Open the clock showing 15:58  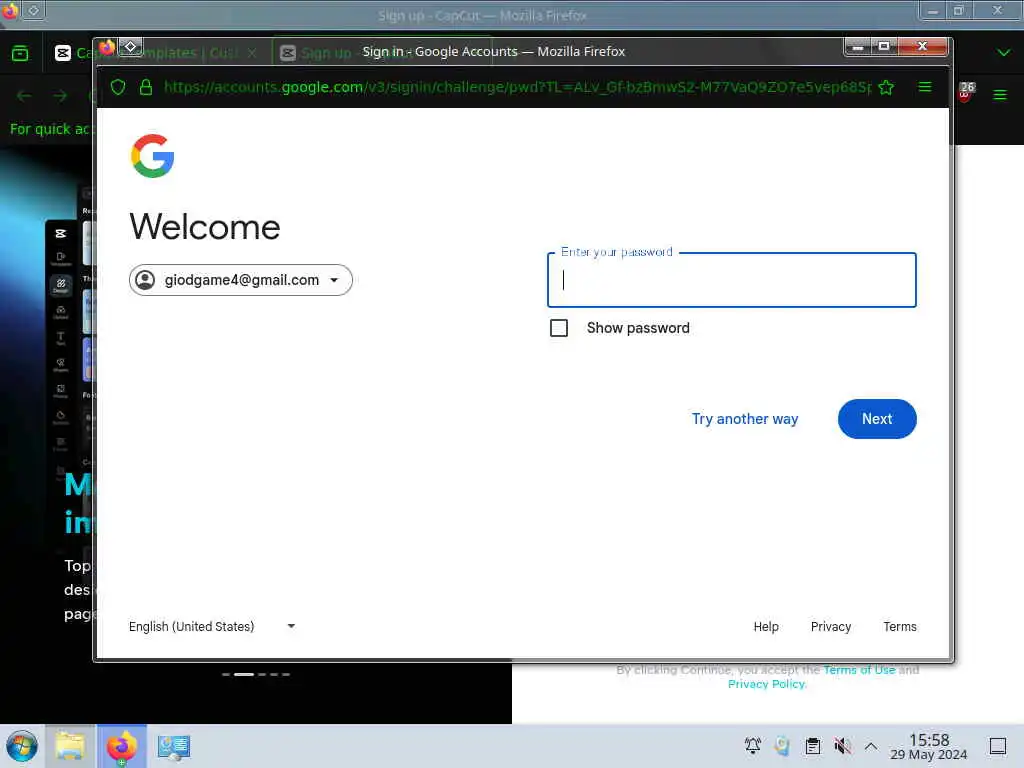[929, 746]
